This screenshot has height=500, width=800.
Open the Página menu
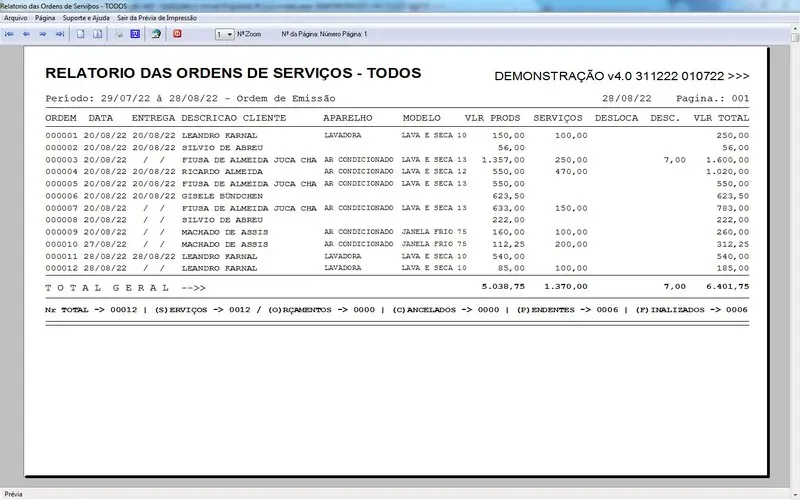45,18
